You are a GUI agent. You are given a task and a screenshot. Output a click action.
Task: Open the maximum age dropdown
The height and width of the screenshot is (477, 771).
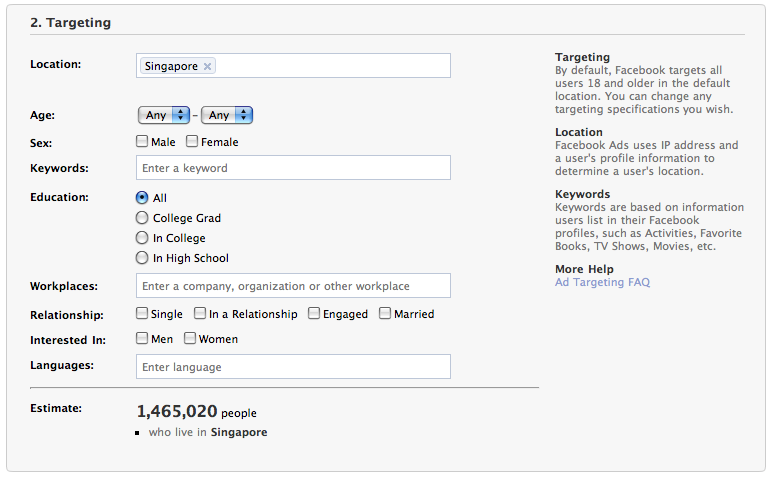(227, 115)
